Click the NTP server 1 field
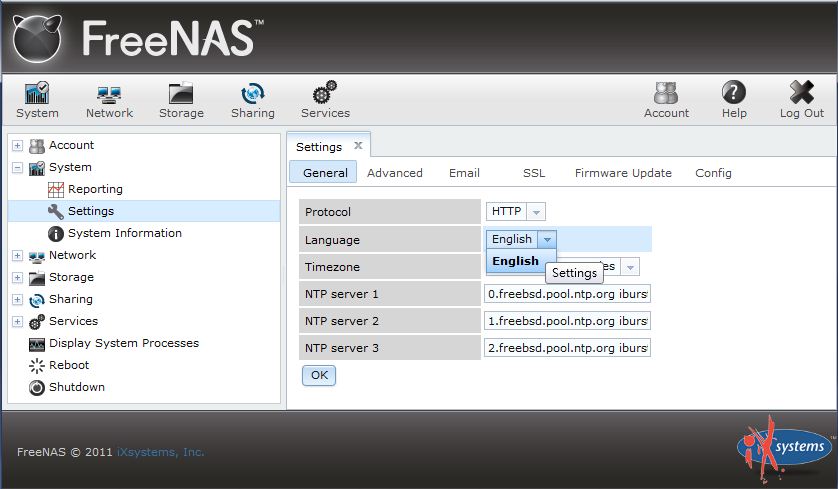 (567, 294)
